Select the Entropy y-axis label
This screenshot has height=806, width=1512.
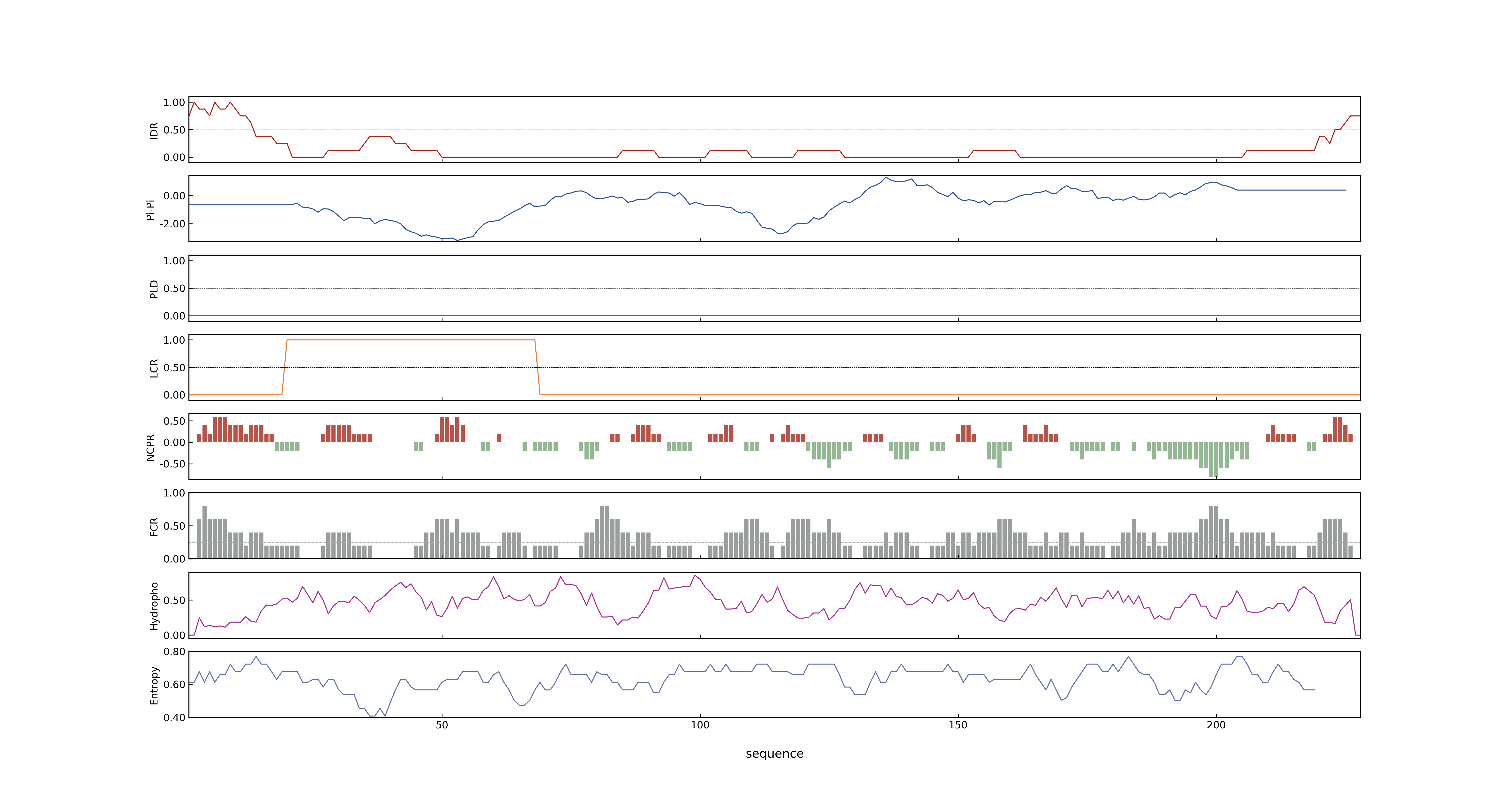pos(154,685)
